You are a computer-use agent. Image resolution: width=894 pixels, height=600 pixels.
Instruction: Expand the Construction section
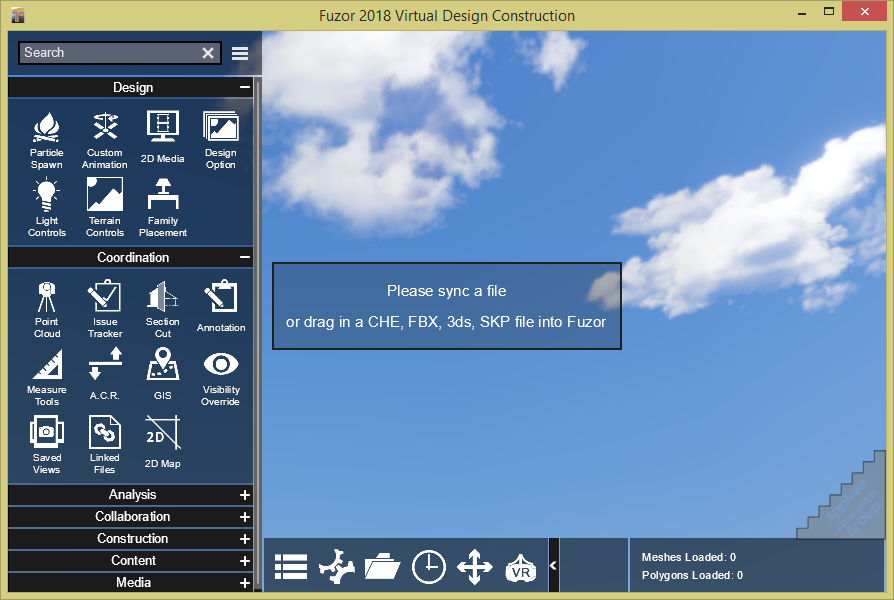(131, 538)
